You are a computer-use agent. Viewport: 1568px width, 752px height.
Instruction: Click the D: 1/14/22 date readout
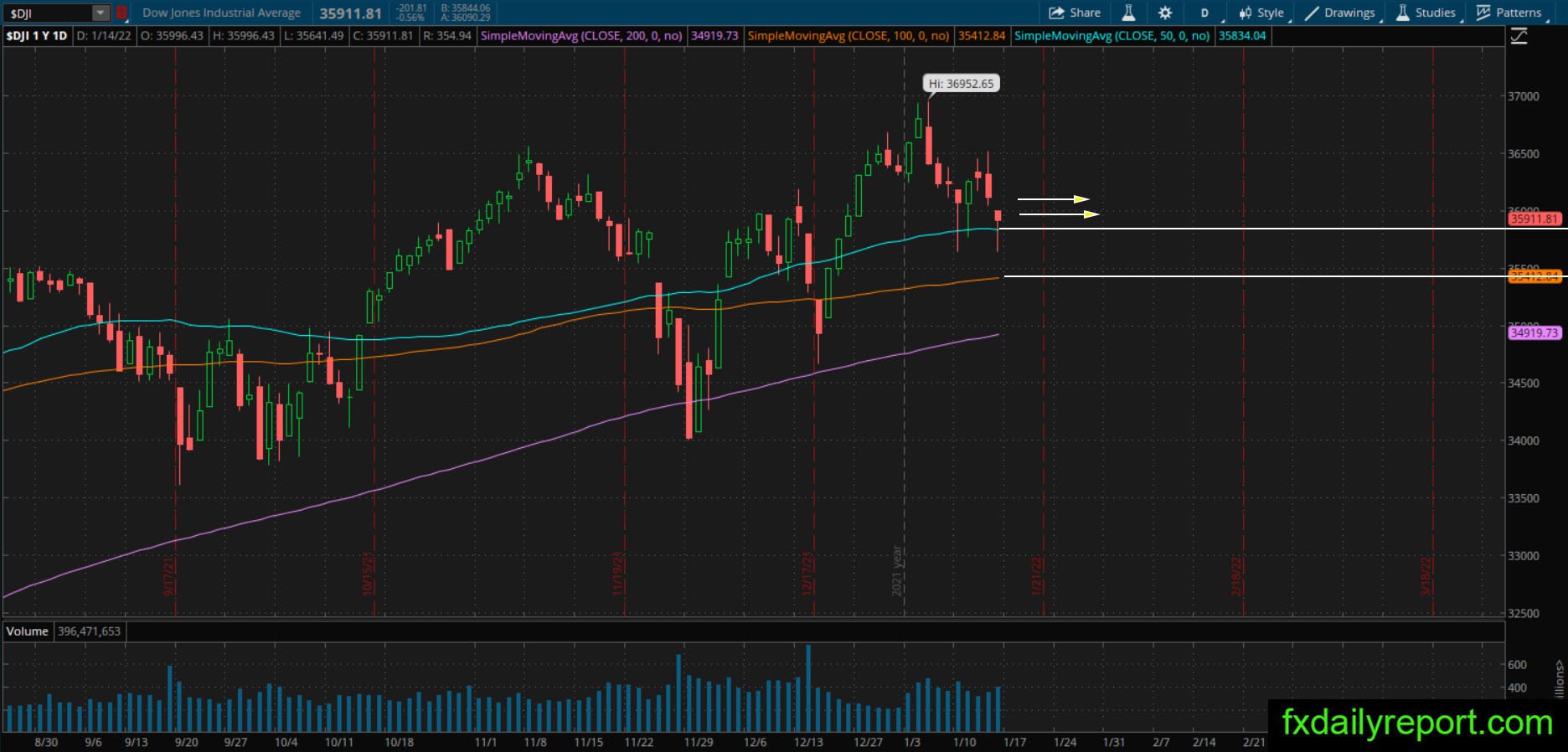tap(104, 36)
